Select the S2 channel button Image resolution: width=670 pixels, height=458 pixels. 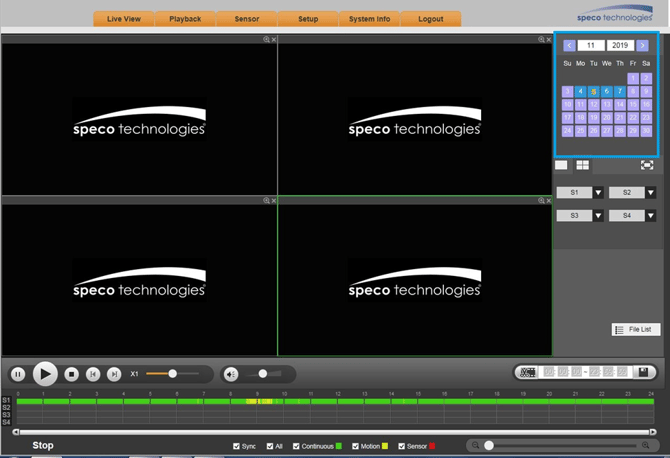[626, 193]
